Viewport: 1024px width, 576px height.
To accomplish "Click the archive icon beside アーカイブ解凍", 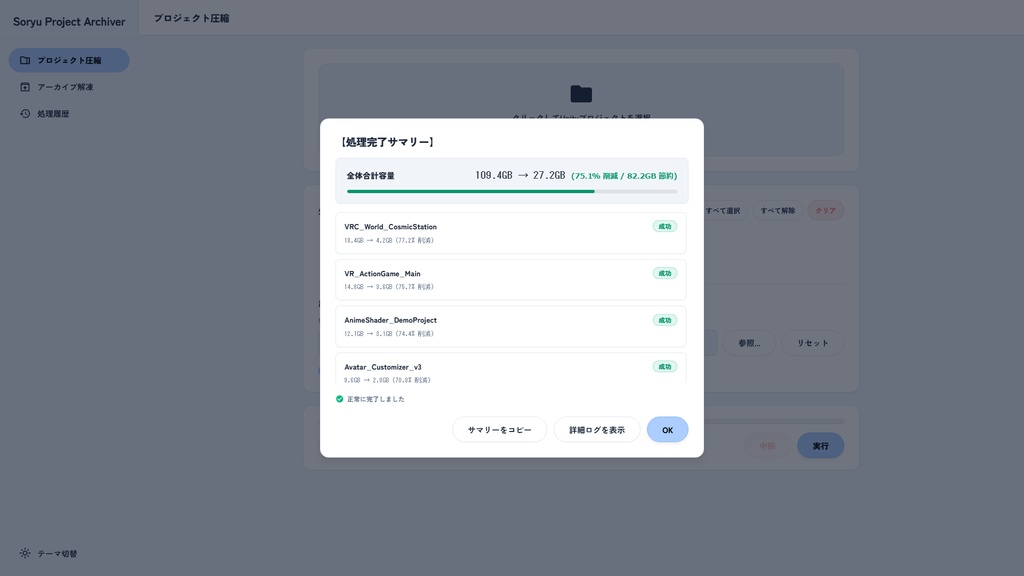I will tap(25, 87).
